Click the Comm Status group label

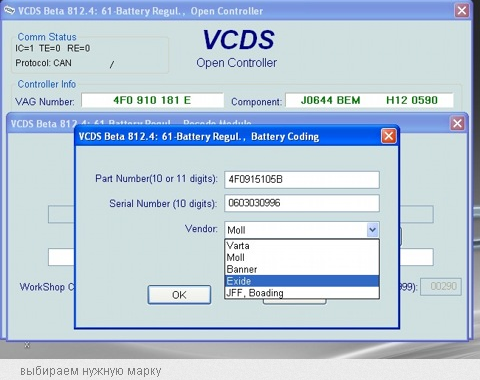(47, 37)
